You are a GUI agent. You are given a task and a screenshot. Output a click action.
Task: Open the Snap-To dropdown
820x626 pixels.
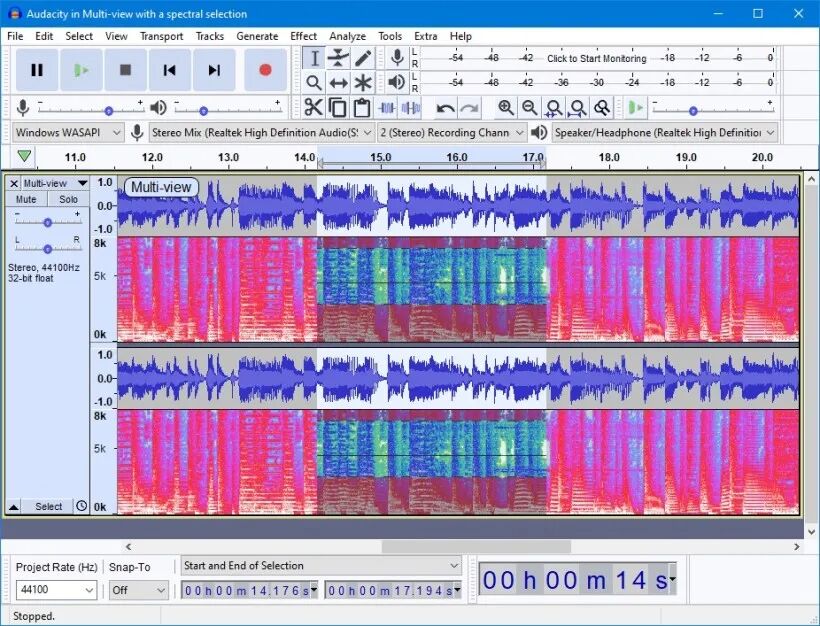(x=137, y=590)
